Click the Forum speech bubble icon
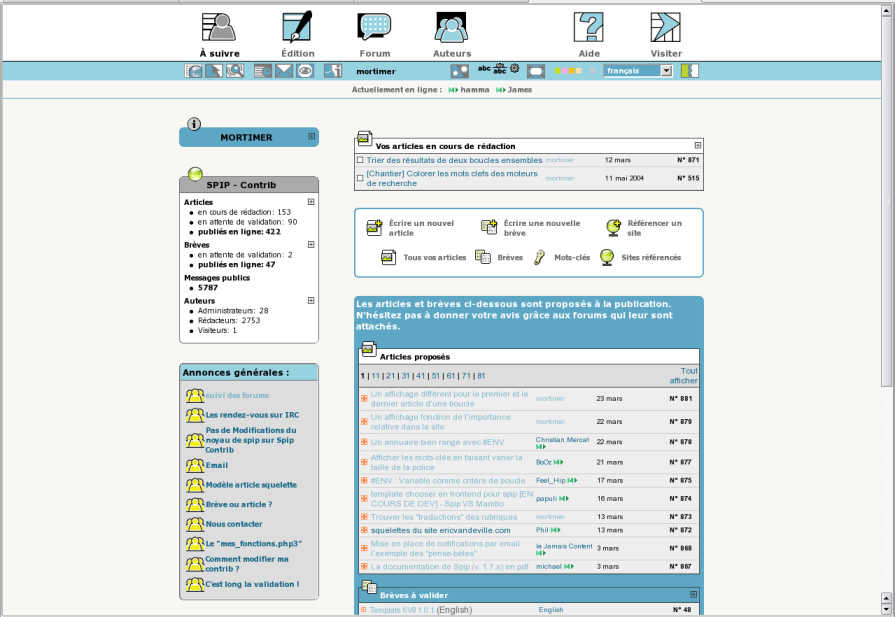Viewport: 895px width, 617px height. (374, 27)
